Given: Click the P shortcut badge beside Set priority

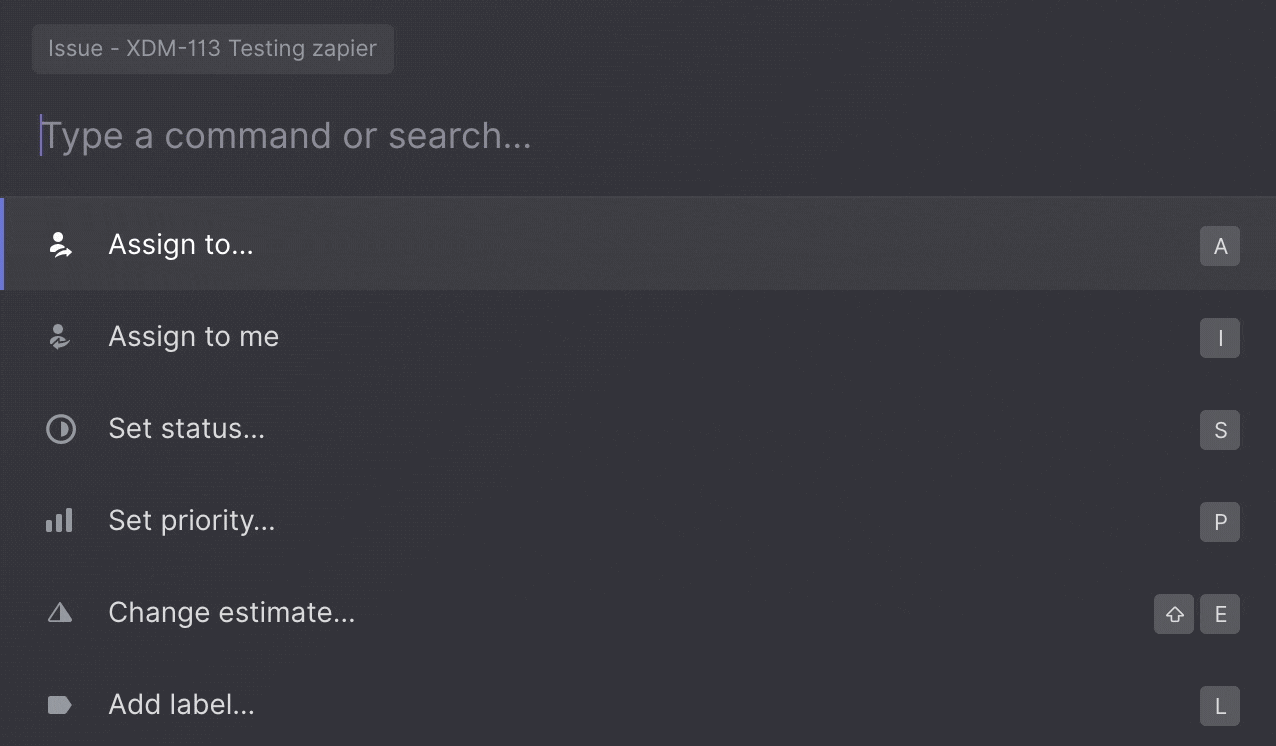Looking at the screenshot, I should (x=1219, y=522).
